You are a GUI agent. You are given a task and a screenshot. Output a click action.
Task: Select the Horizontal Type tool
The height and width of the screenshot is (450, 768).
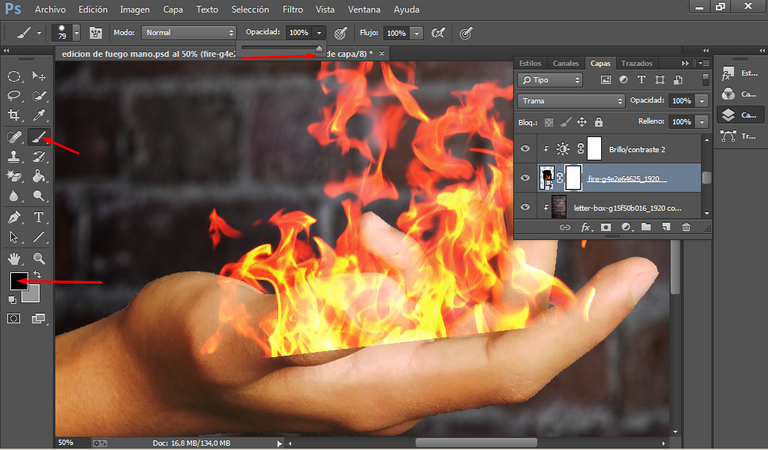coord(39,217)
